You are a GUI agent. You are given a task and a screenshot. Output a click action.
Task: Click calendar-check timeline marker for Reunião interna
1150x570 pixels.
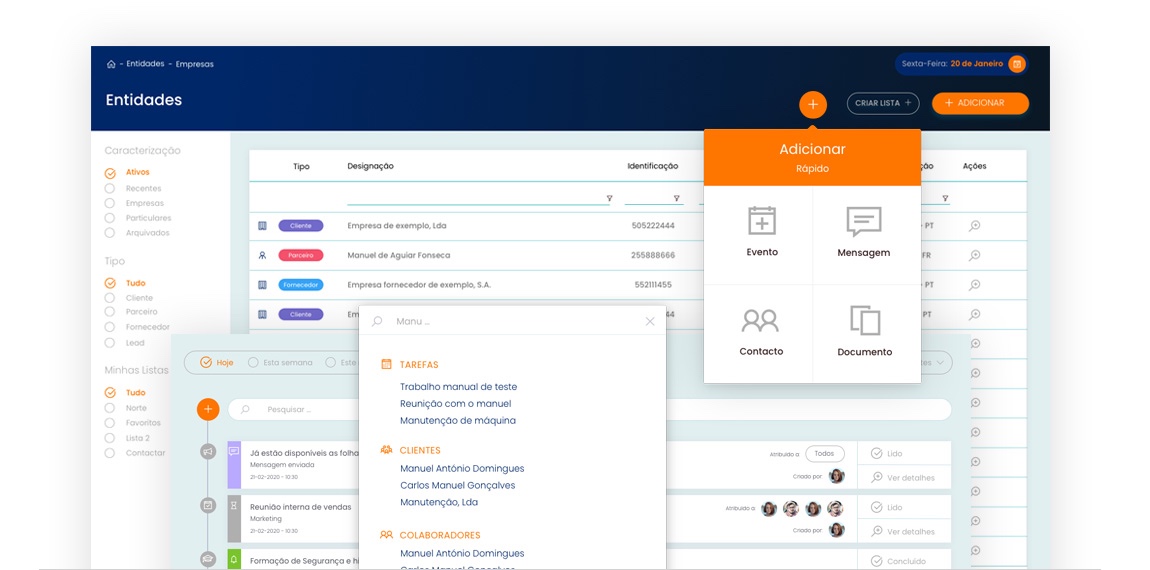208,505
